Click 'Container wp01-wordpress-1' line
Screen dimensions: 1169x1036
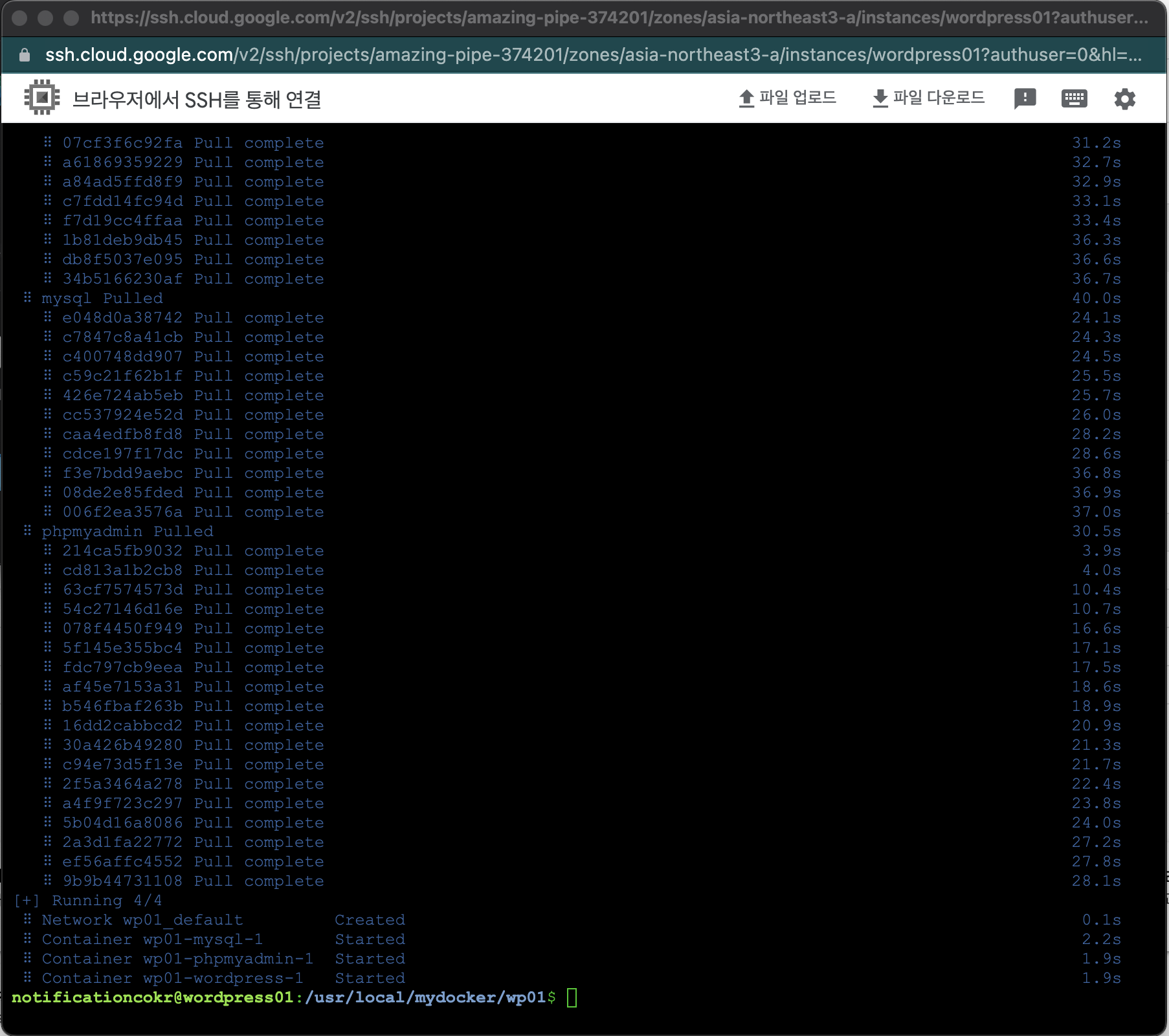click(x=172, y=978)
